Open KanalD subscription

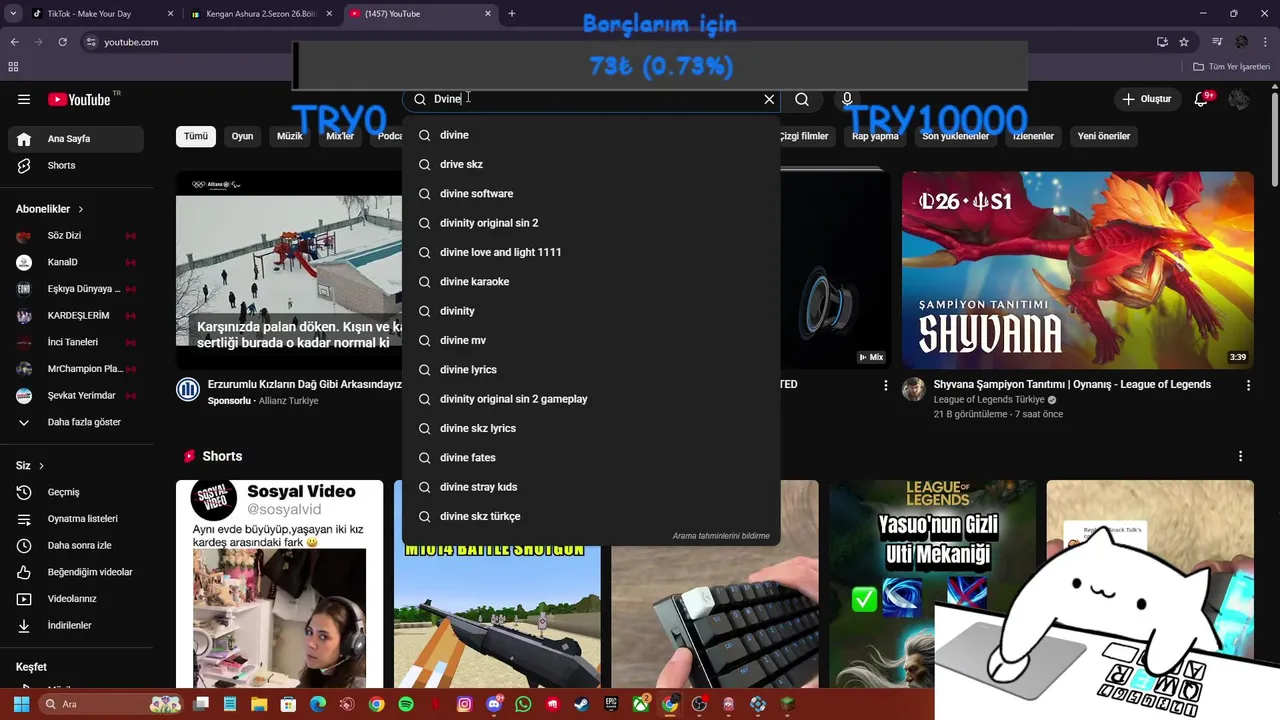[x=76, y=262]
